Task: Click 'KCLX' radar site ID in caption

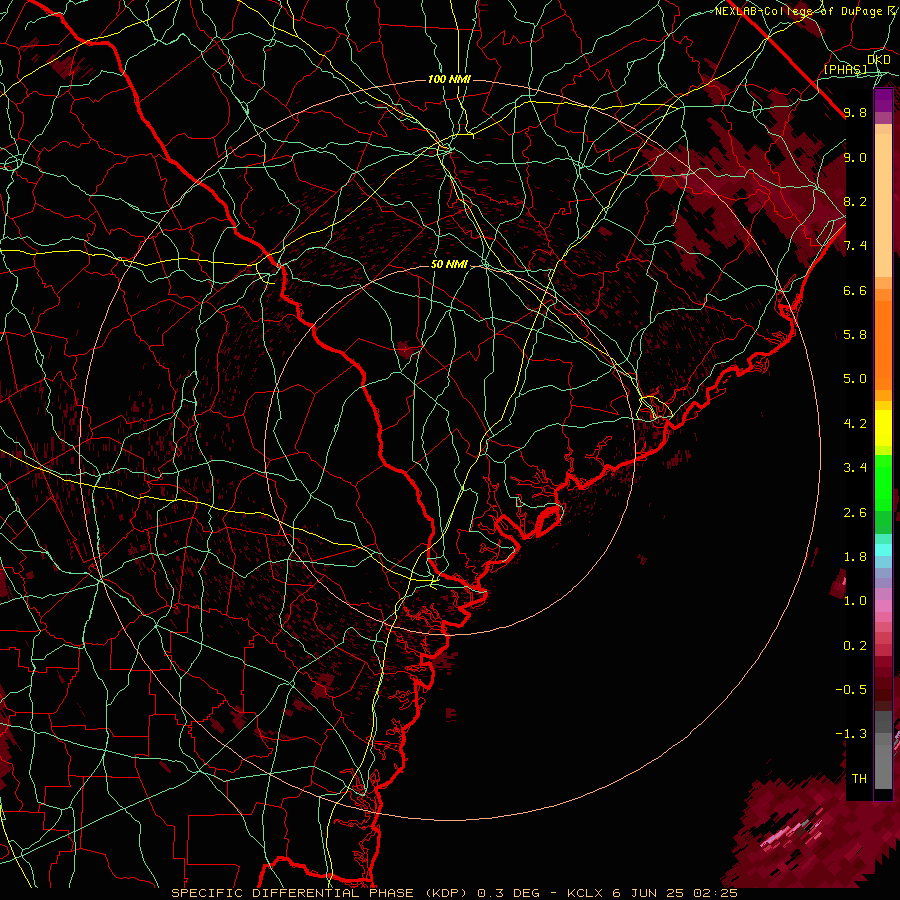Action: (x=585, y=893)
